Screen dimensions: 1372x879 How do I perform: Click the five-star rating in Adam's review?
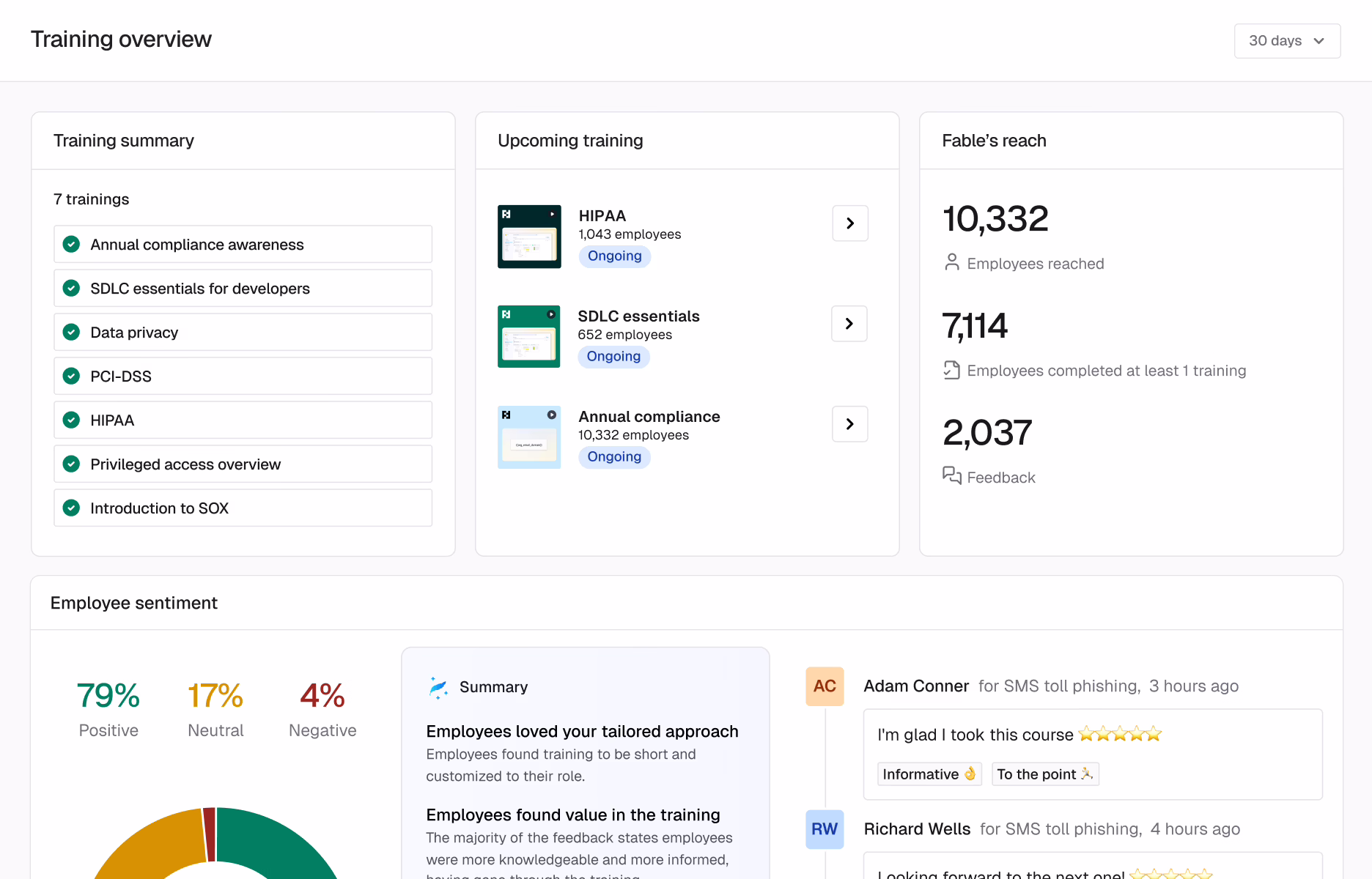[1119, 734]
